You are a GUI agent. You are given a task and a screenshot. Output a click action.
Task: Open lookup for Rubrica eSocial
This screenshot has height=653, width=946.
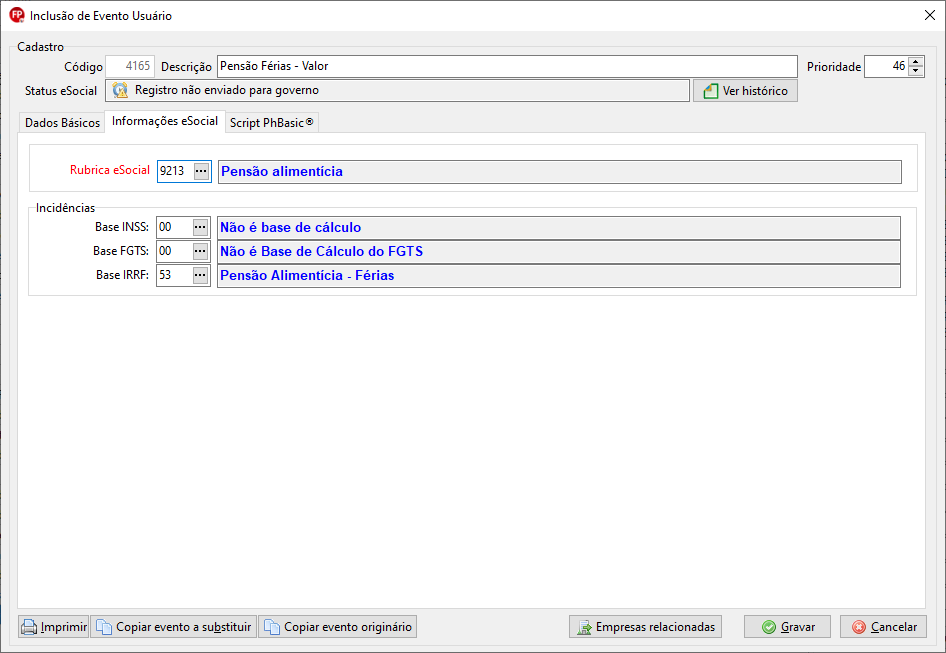[201, 172]
